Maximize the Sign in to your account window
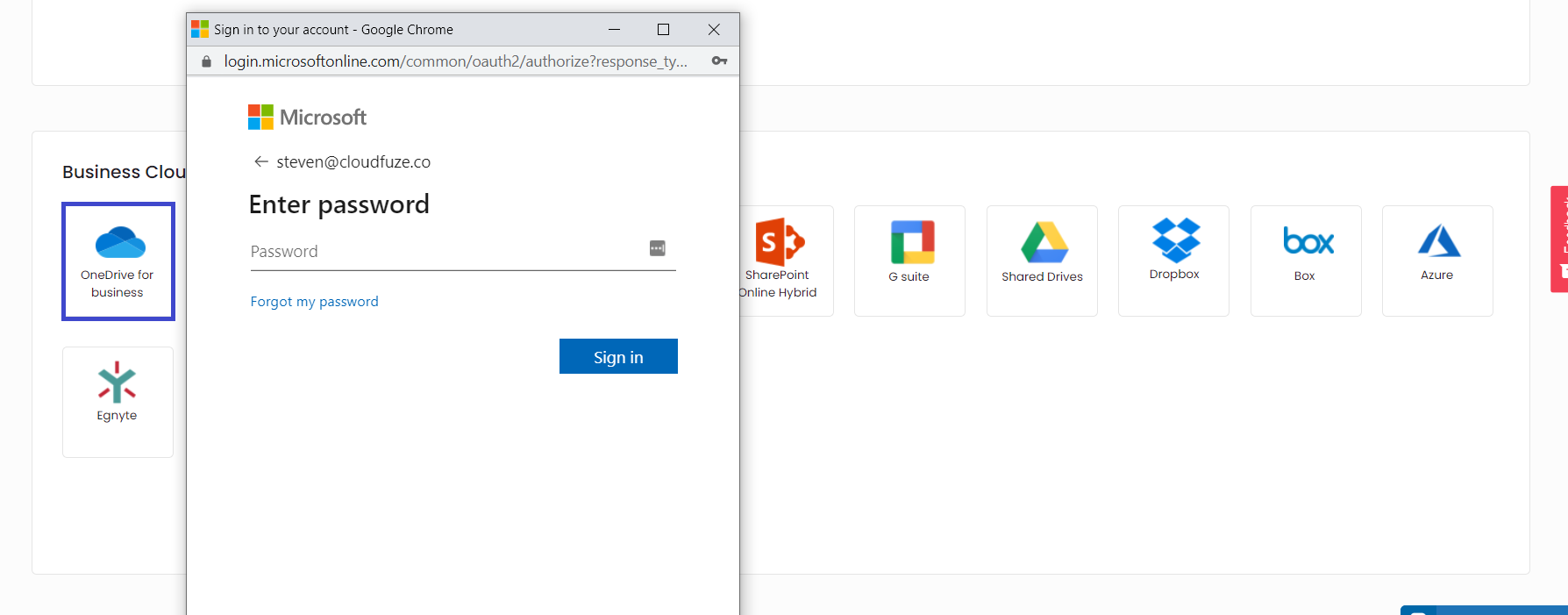 click(x=663, y=29)
